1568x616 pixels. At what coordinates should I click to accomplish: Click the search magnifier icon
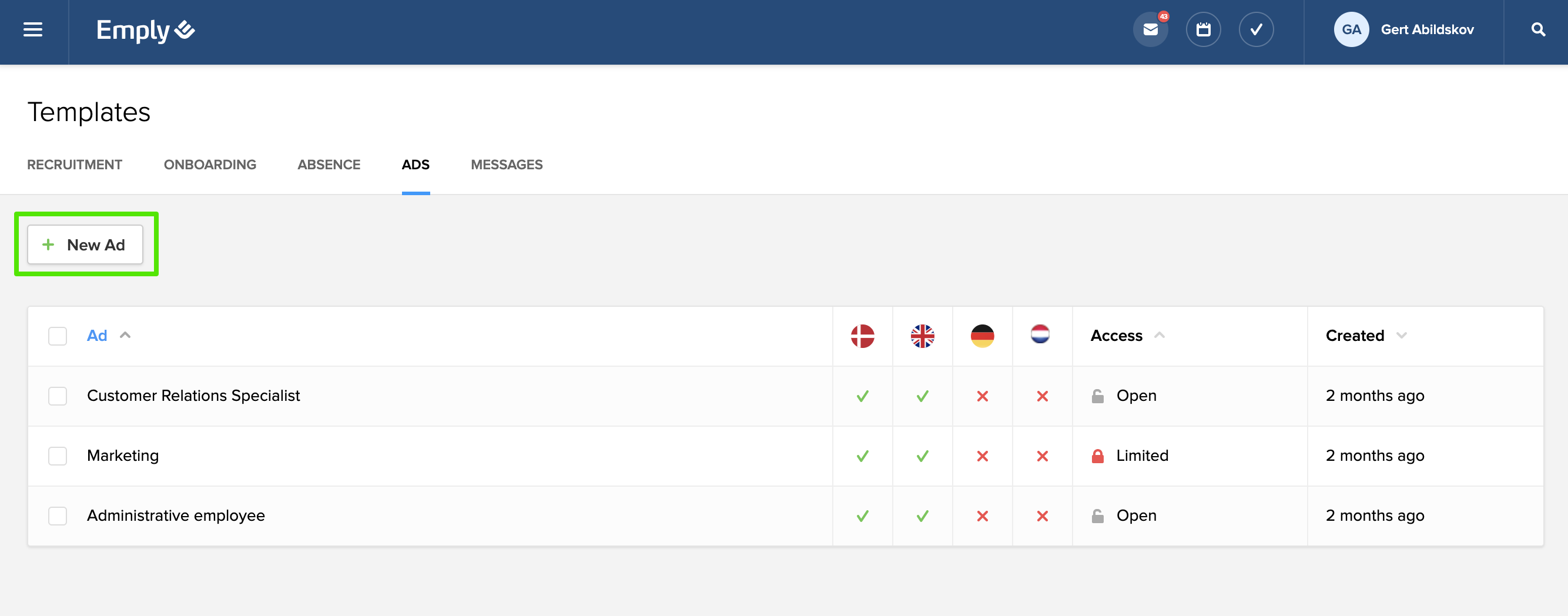coord(1537,30)
